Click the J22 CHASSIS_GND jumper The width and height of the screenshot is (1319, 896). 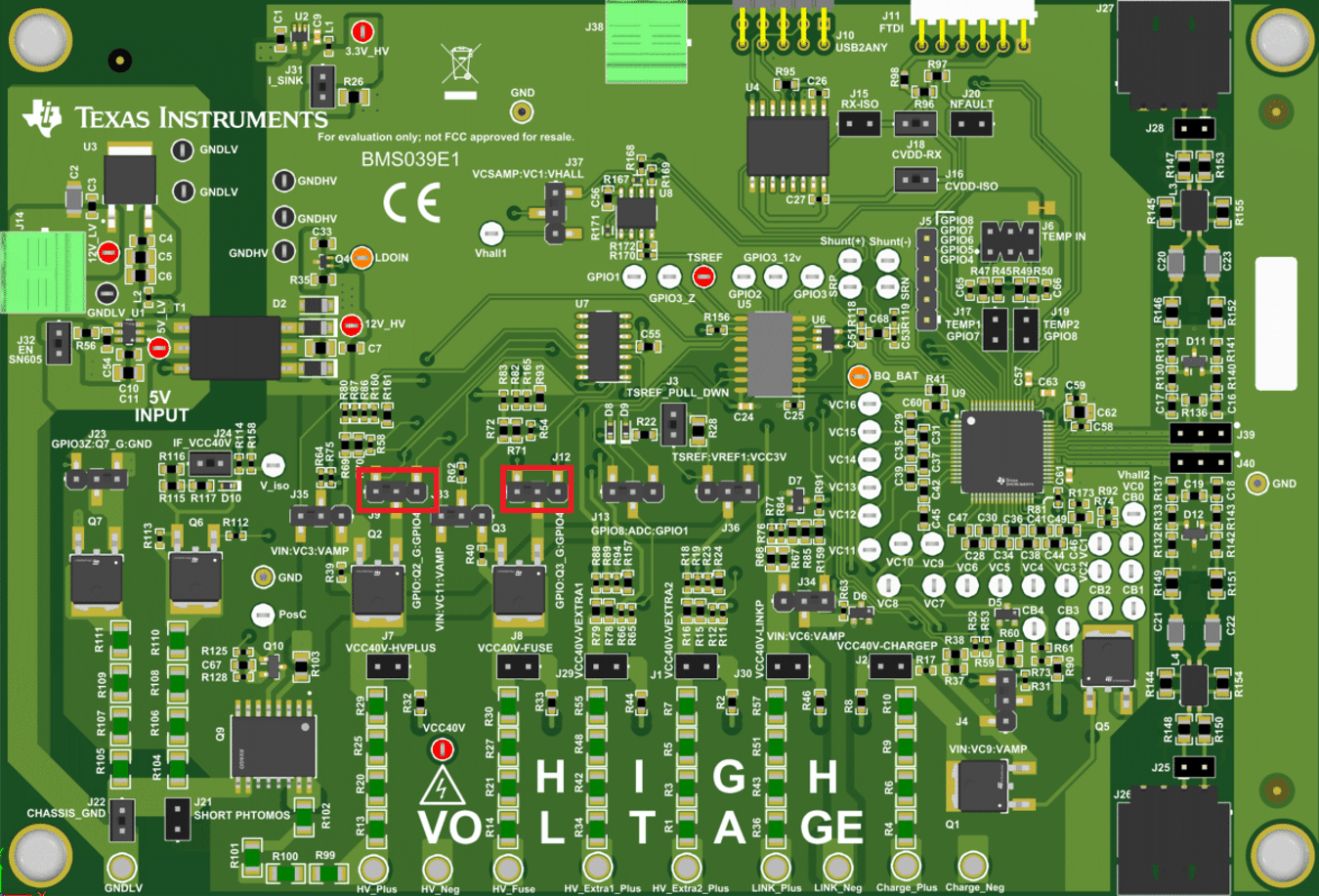(121, 820)
